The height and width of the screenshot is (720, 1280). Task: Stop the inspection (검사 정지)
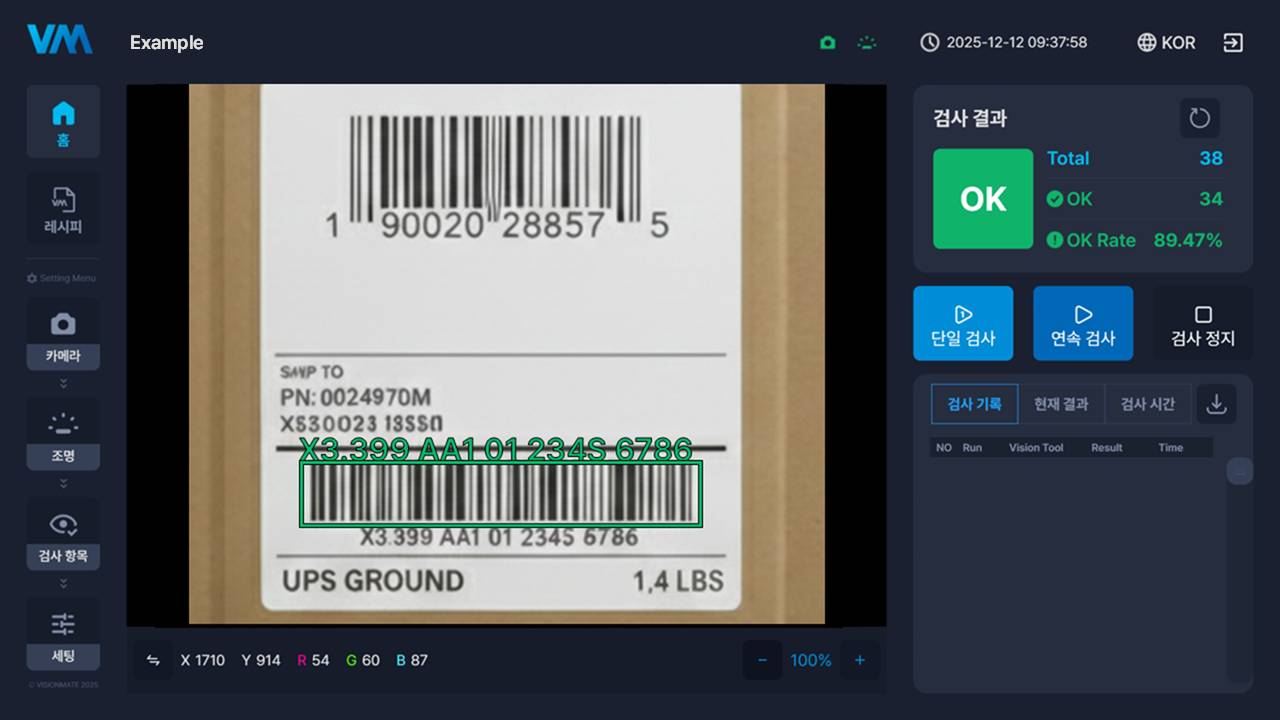tap(1203, 324)
